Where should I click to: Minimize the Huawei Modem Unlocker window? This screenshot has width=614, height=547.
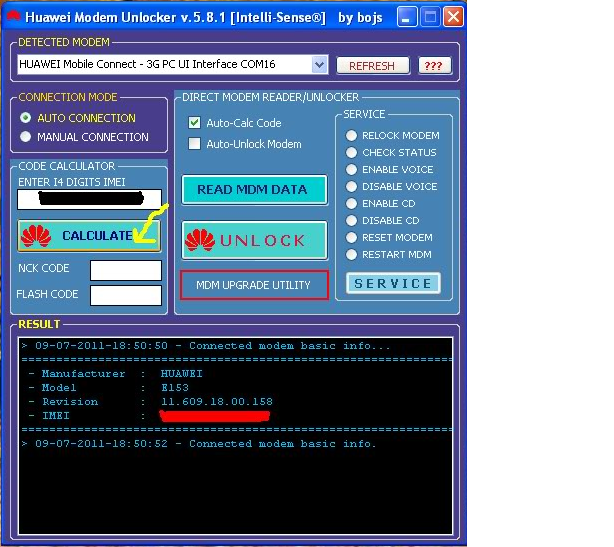(x=406, y=17)
